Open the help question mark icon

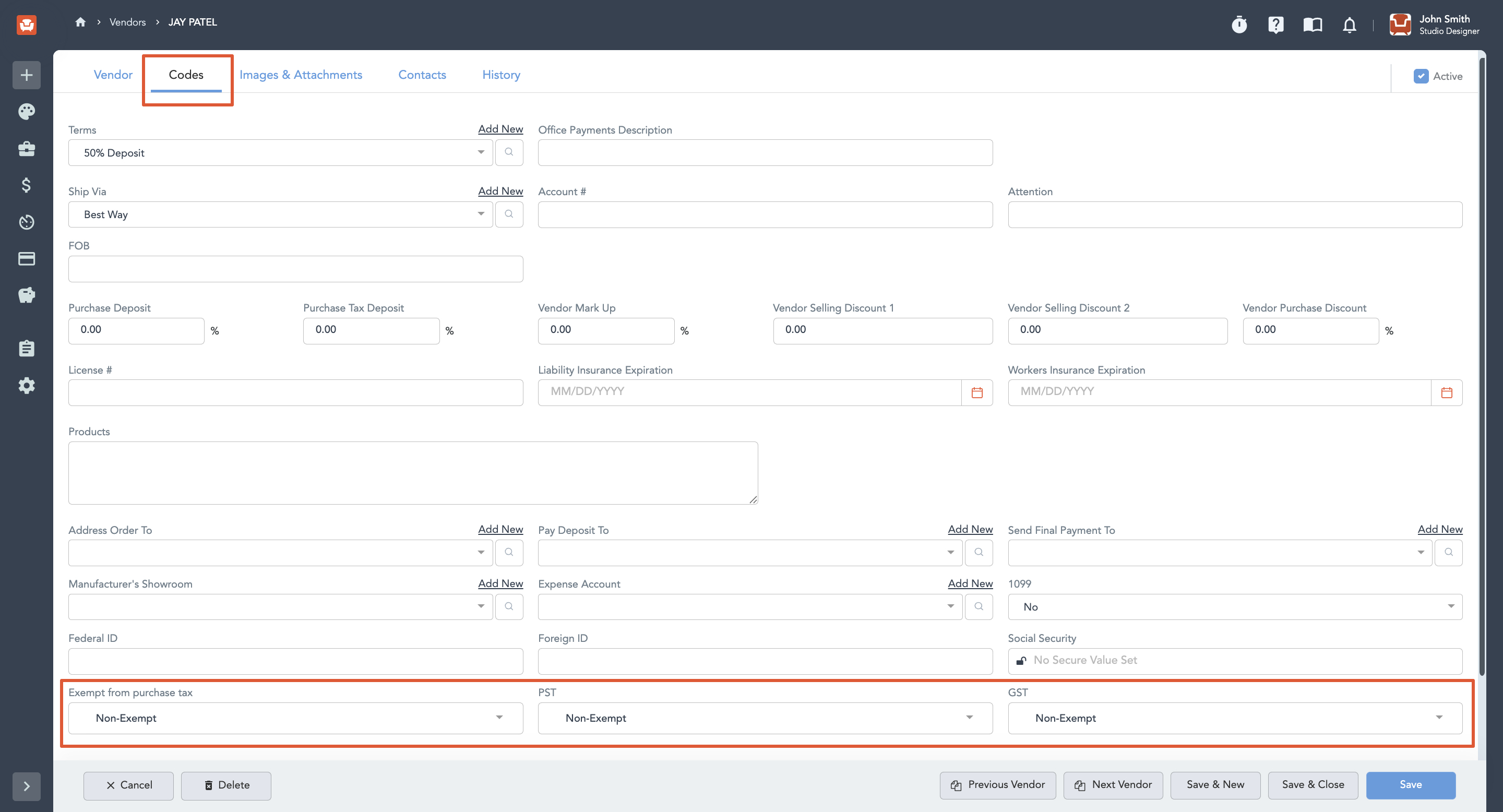1276,25
